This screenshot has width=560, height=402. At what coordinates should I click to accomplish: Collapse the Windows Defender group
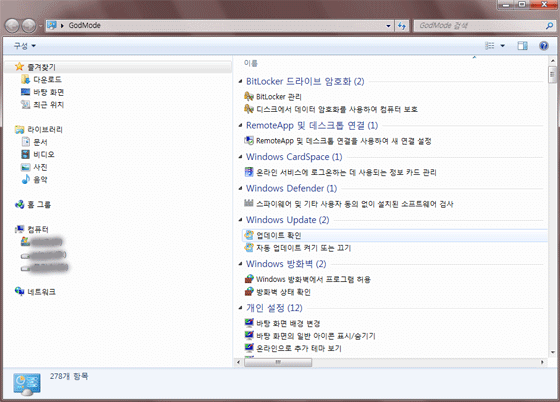pos(240,188)
